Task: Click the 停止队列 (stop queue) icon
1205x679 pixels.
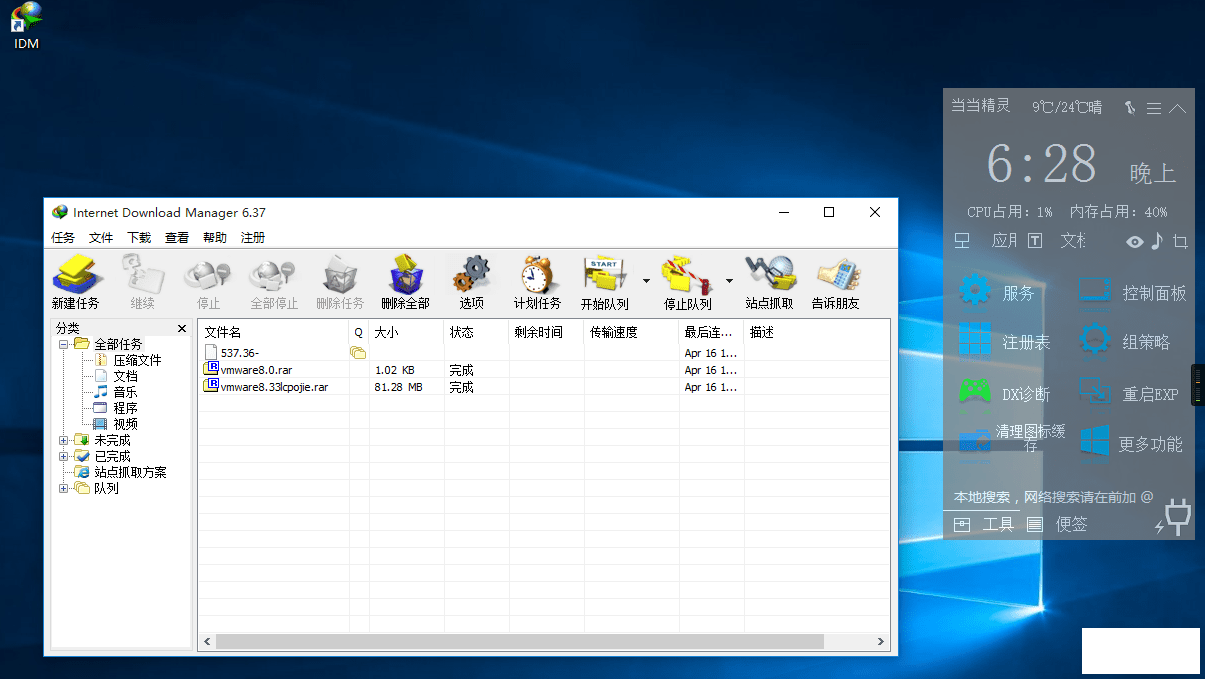Action: coord(688,282)
